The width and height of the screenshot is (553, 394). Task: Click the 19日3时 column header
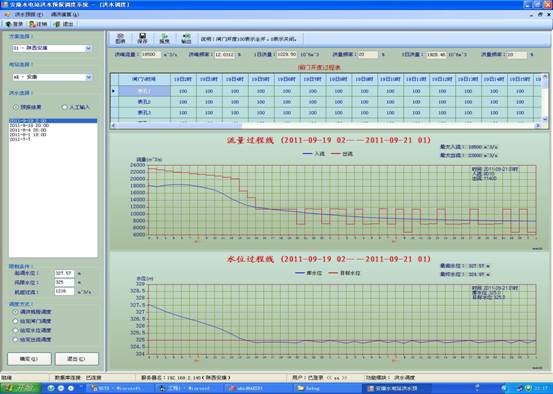point(209,79)
